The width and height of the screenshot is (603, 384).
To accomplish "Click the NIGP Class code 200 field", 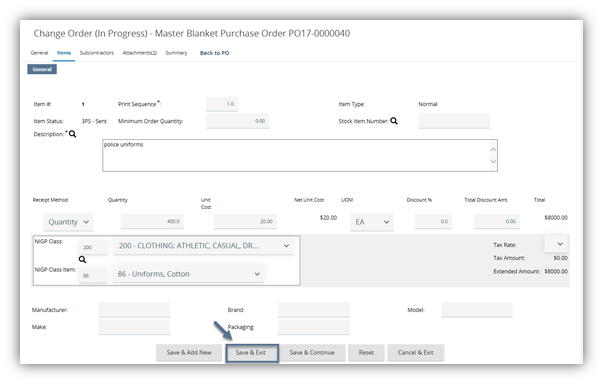I will pos(93,247).
